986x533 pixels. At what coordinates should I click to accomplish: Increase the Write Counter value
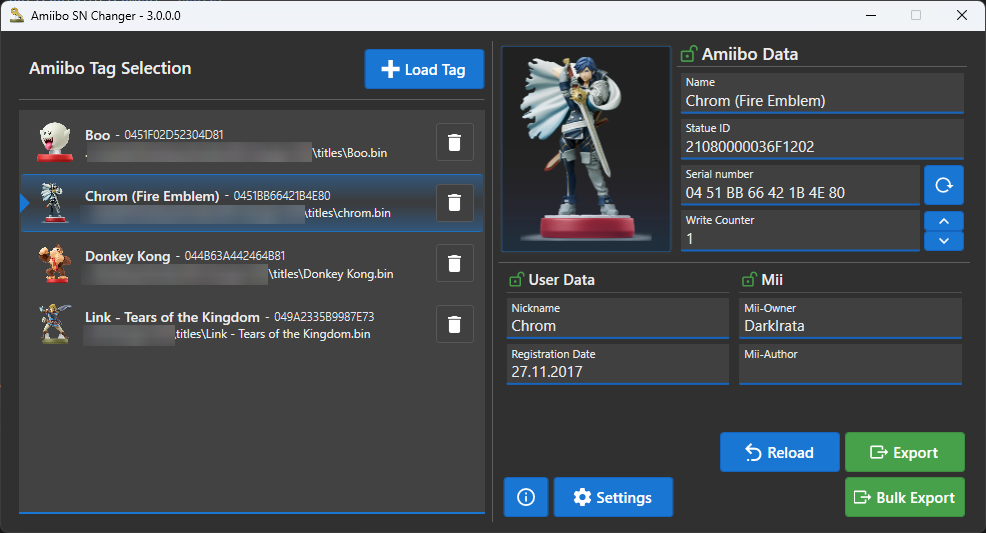(943, 221)
